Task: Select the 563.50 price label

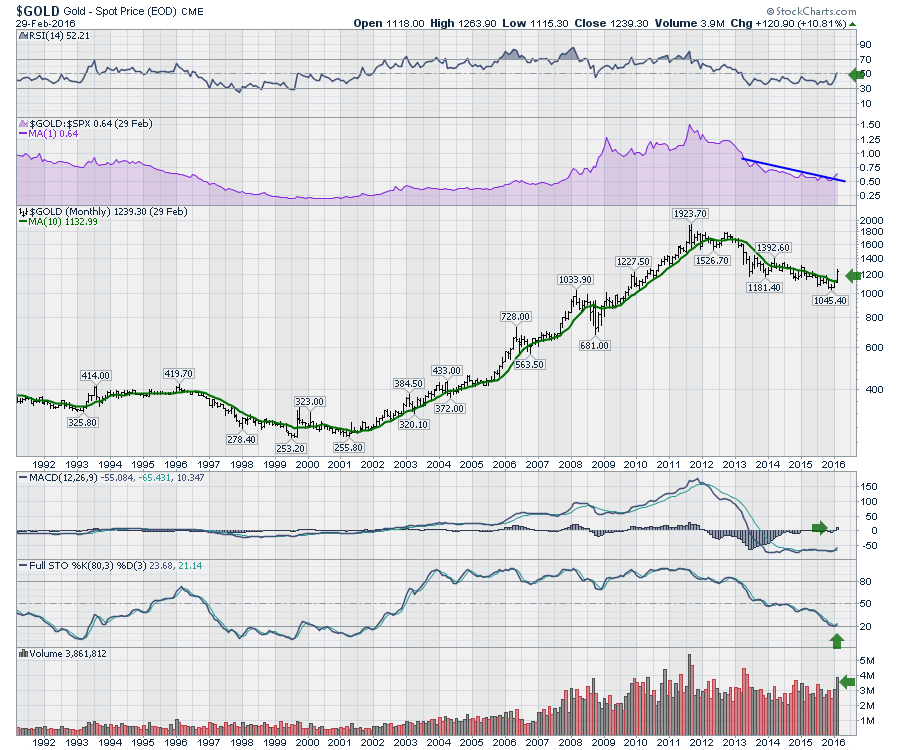Action: click(529, 365)
